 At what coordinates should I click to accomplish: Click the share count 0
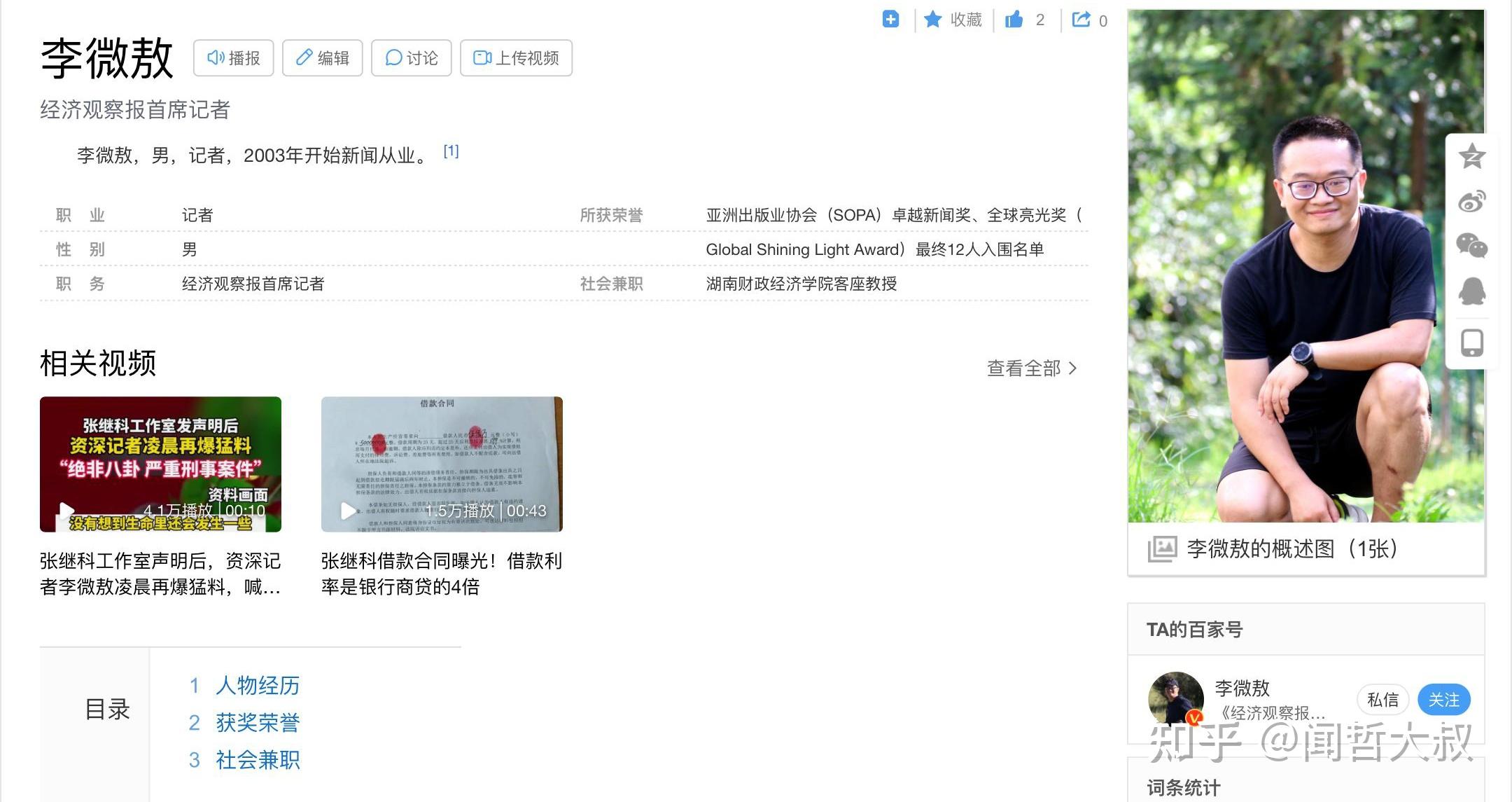point(1103,21)
